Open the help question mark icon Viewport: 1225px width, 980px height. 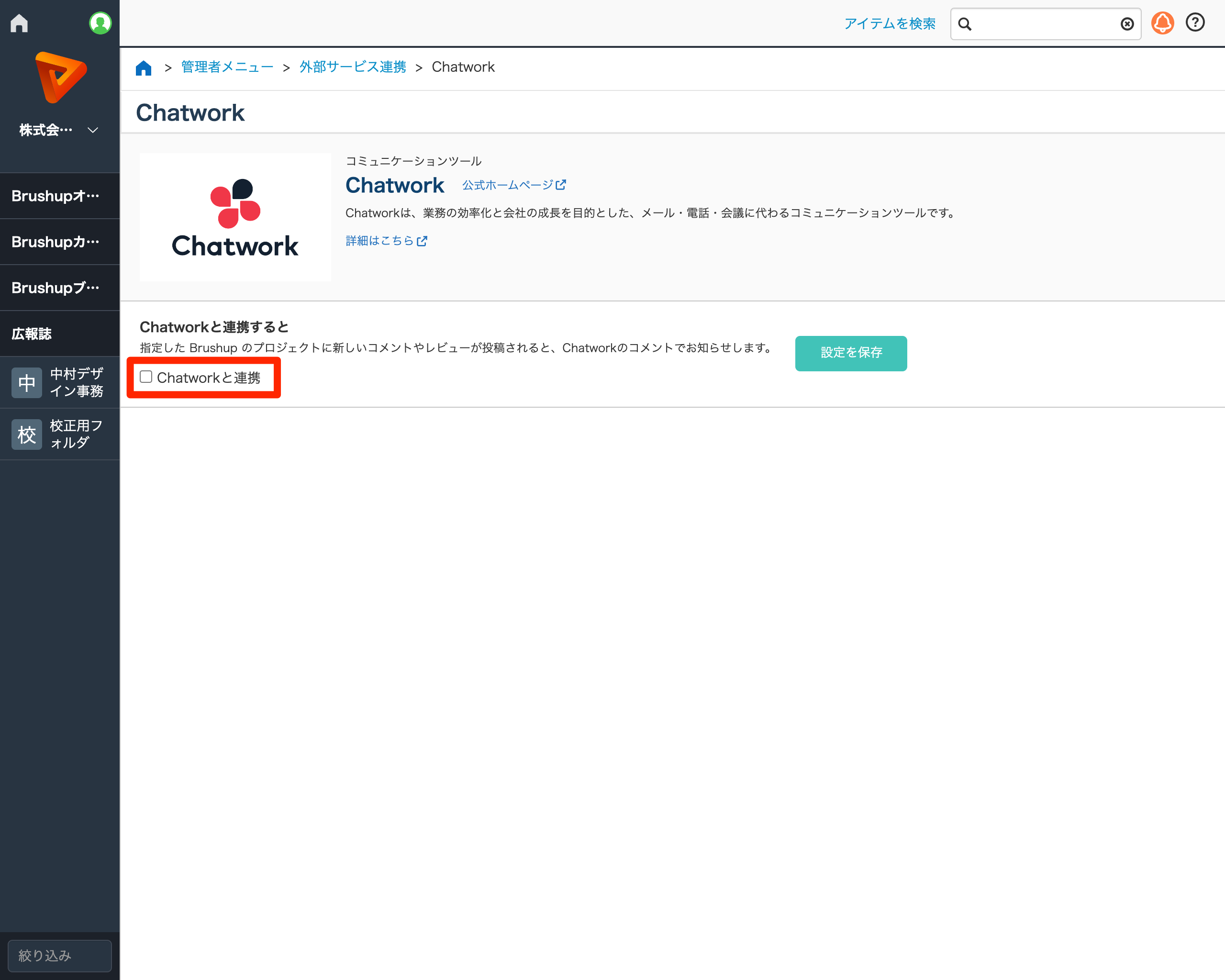pyautogui.click(x=1195, y=22)
